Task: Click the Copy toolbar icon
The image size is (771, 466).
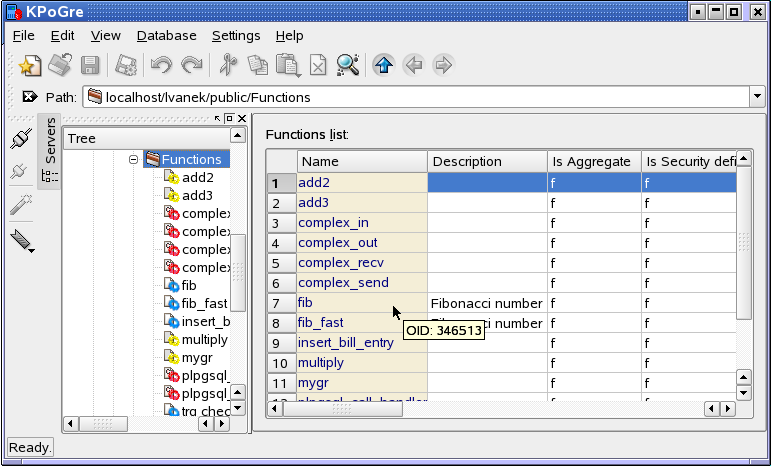Action: click(258, 66)
